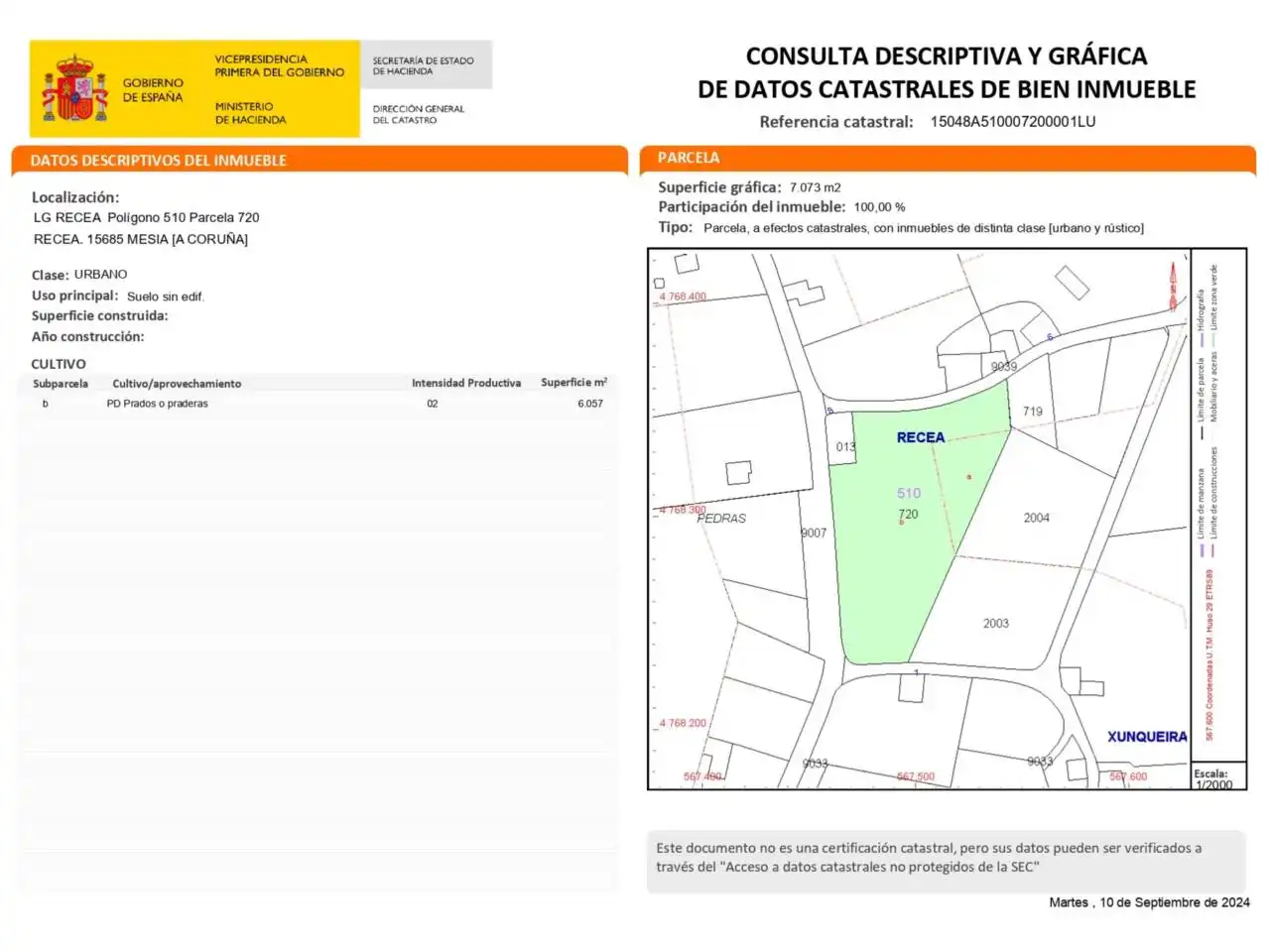Click the 'Localización:' label
Screen dimensions: 1270x952
[75, 197]
